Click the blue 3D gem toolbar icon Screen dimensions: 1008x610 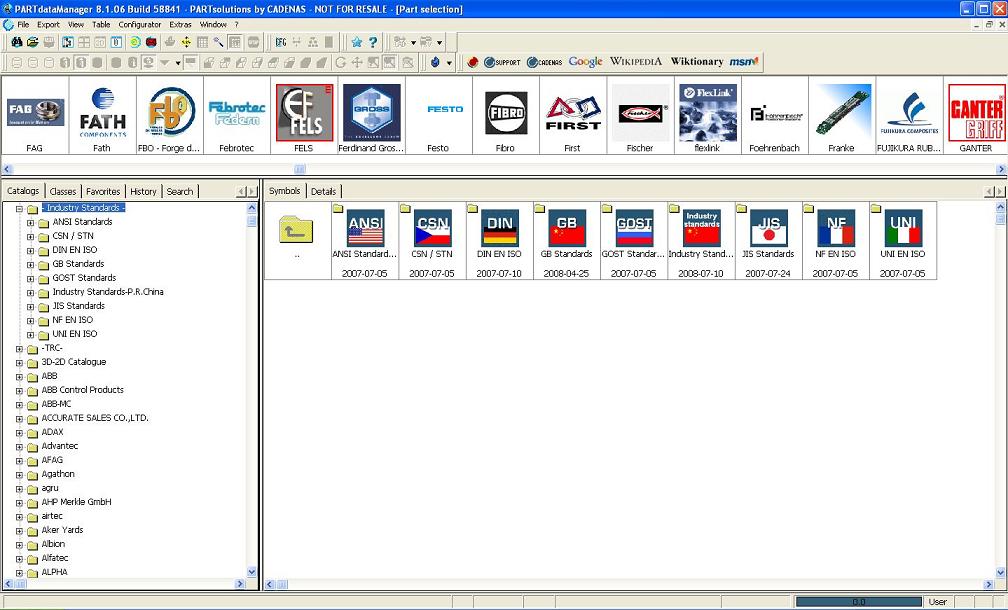(x=435, y=62)
